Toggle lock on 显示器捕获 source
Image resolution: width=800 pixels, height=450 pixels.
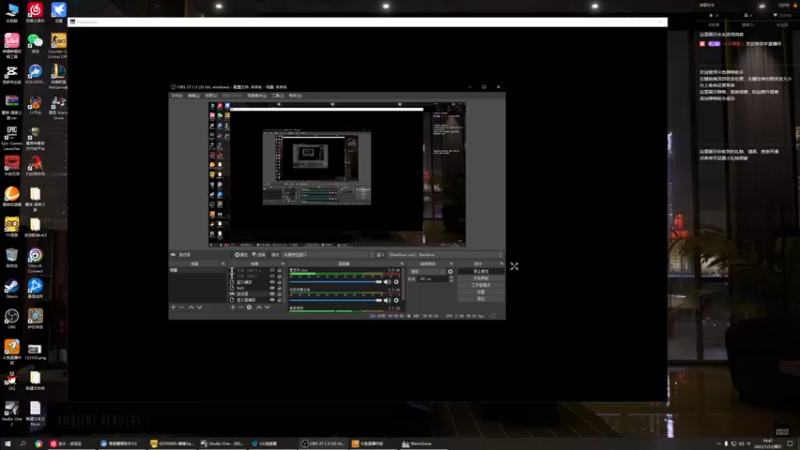279,300
